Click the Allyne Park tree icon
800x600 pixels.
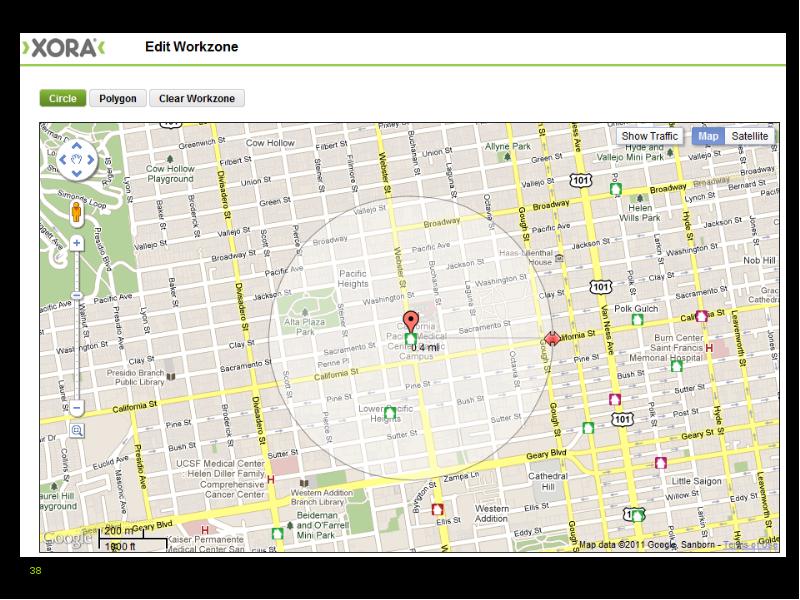[x=507, y=157]
